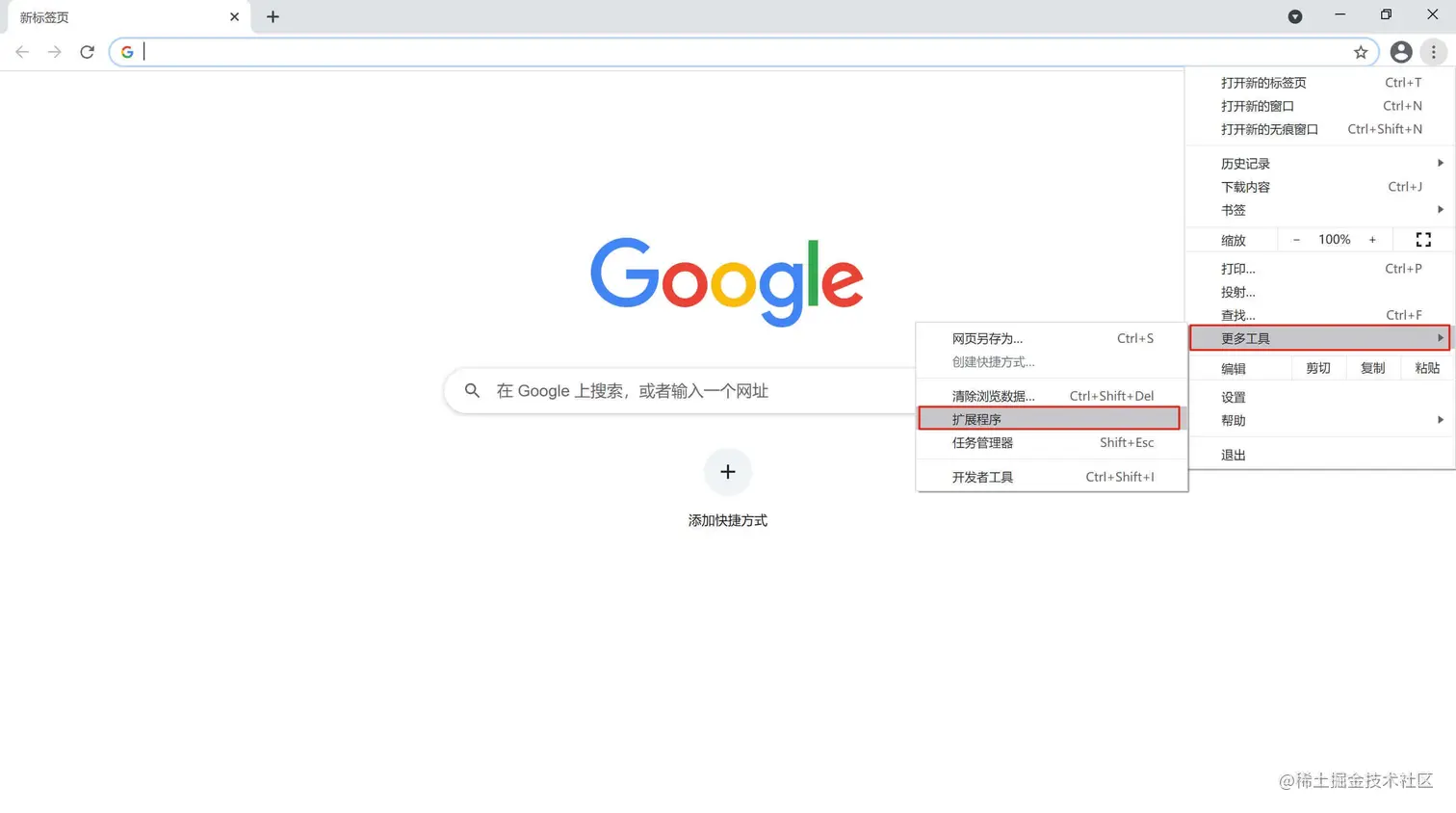The height and width of the screenshot is (813, 1456).
Task: Select 网页另存为... in submenu
Action: [1052, 338]
